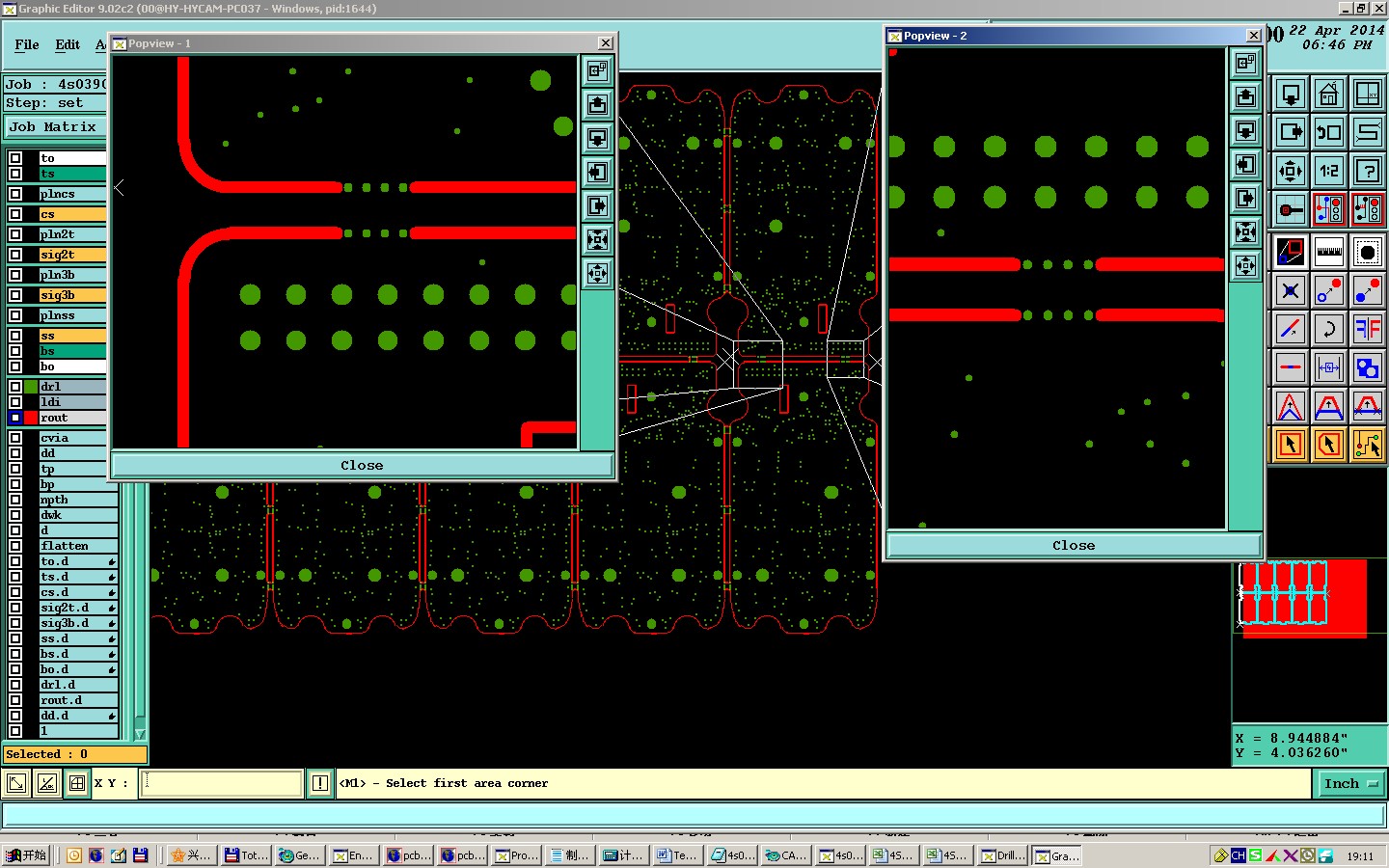The image size is (1389, 868).
Task: Click the red panel overview thumbnail
Action: (1304, 598)
